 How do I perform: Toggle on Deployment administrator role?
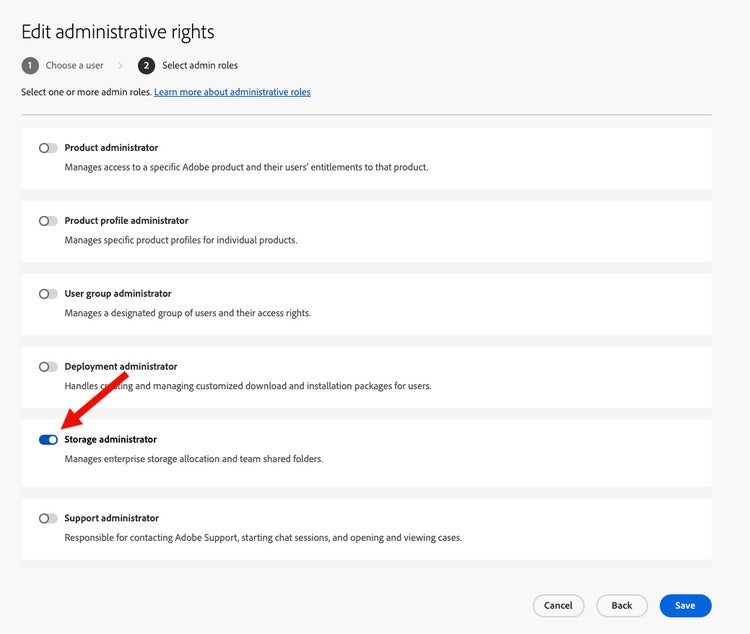pos(48,367)
